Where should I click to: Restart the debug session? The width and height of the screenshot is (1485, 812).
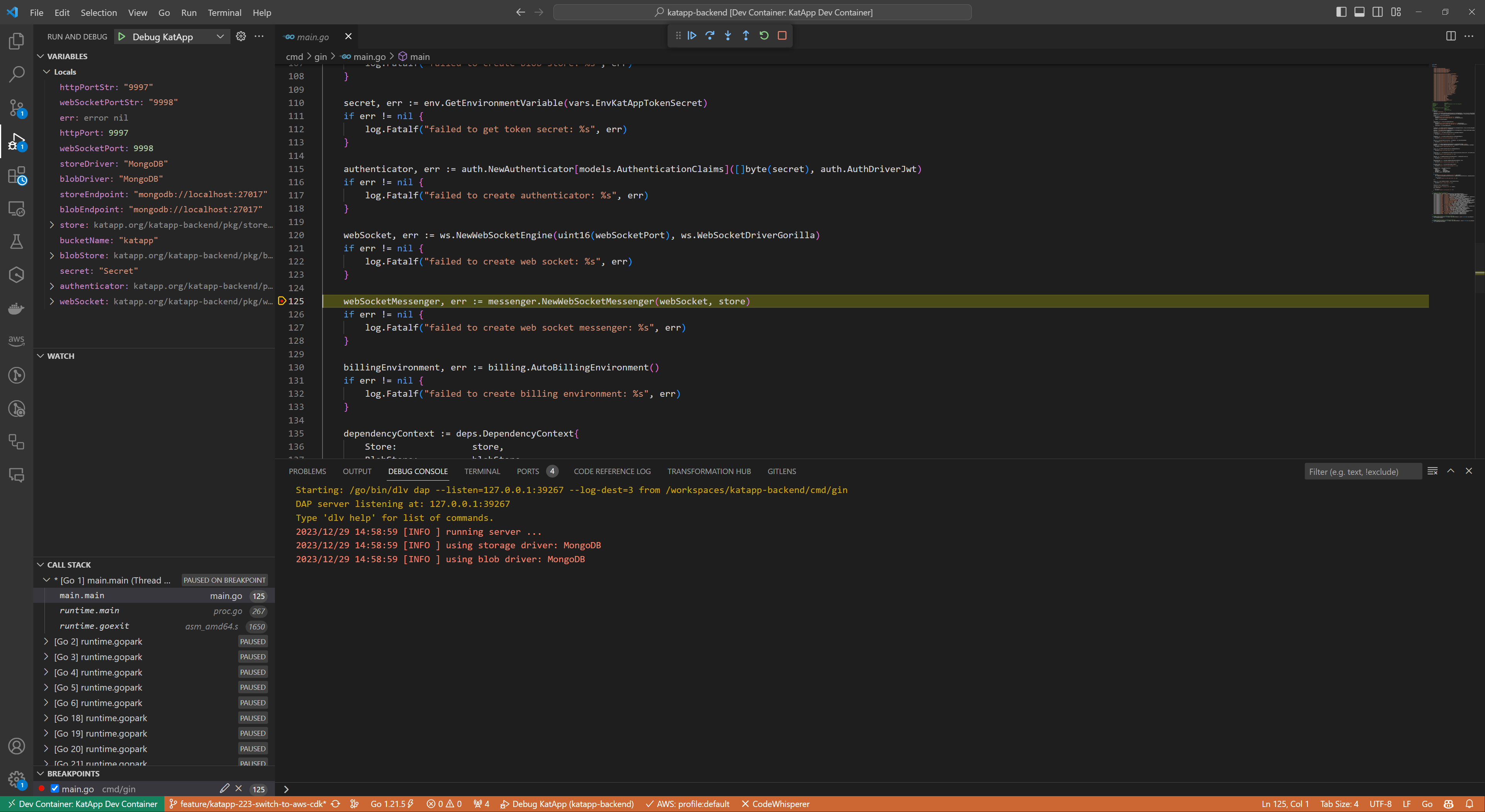pyautogui.click(x=764, y=36)
